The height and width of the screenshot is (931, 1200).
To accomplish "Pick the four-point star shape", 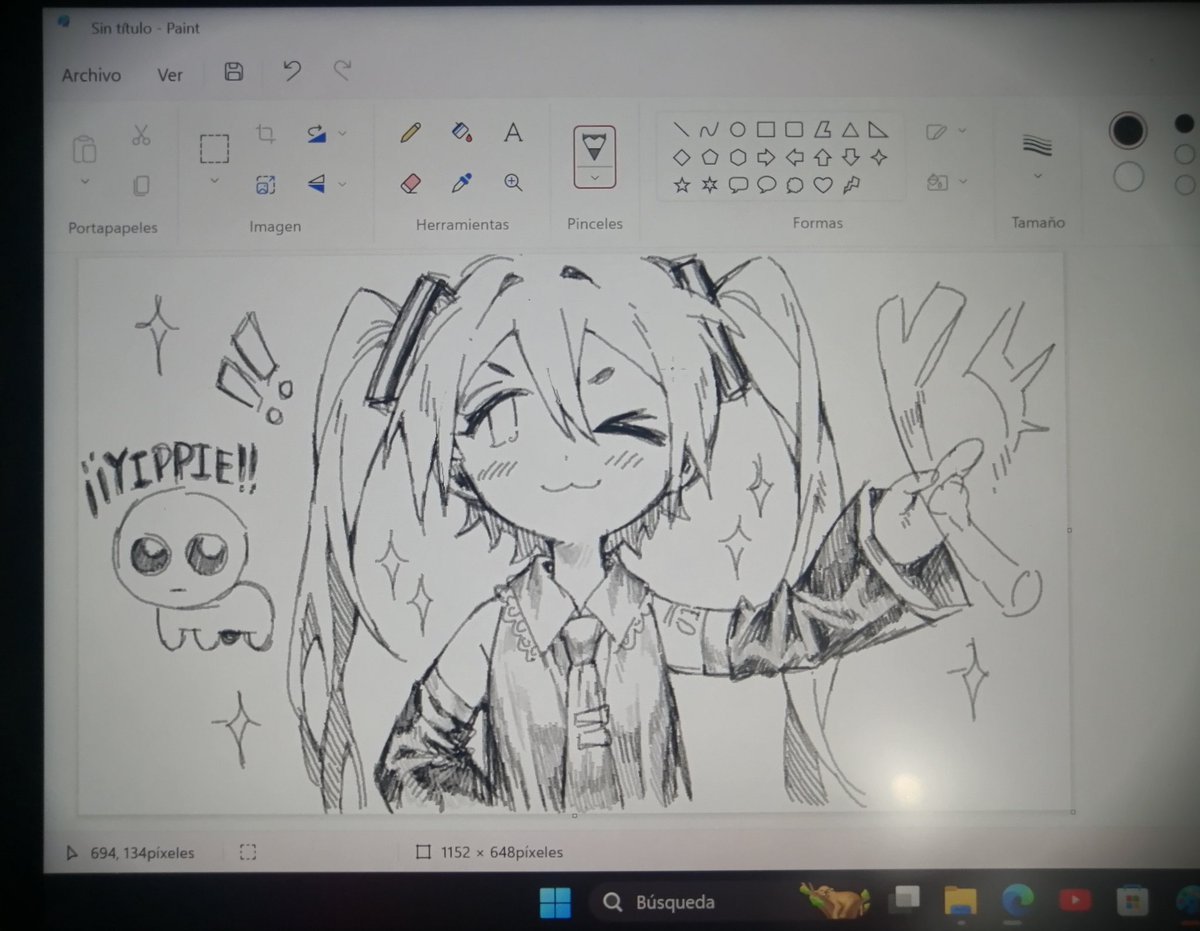I will pyautogui.click(x=879, y=157).
